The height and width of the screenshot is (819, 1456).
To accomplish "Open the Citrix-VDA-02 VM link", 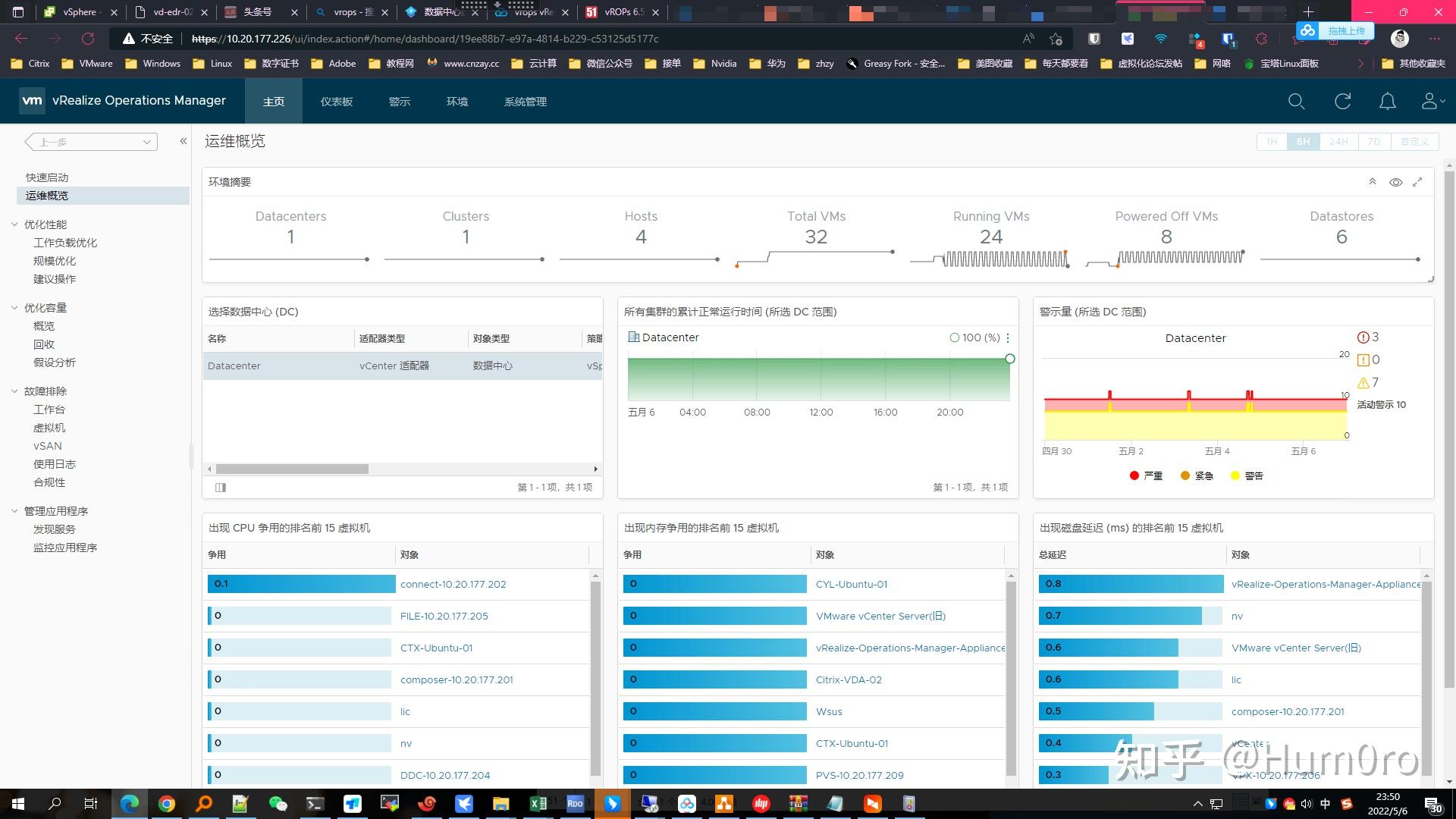I will coord(849,679).
